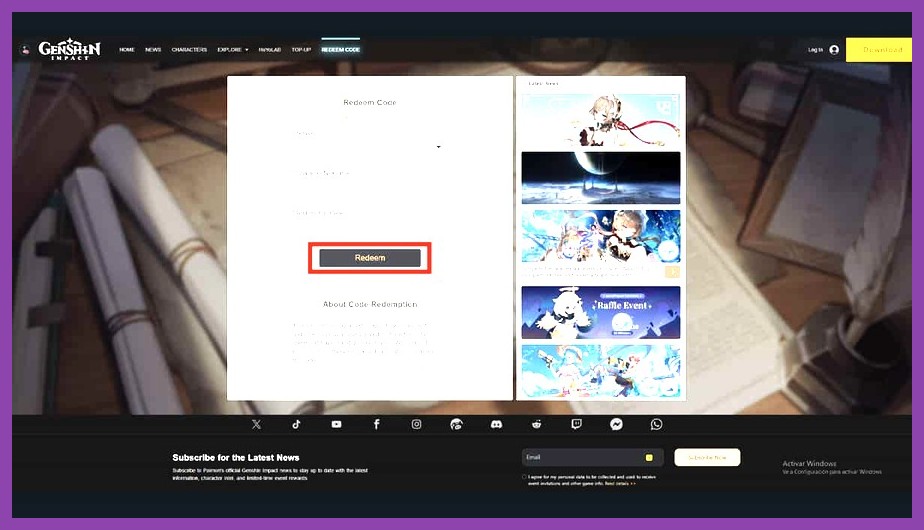Click the yellow icon in the Email field

[649, 457]
